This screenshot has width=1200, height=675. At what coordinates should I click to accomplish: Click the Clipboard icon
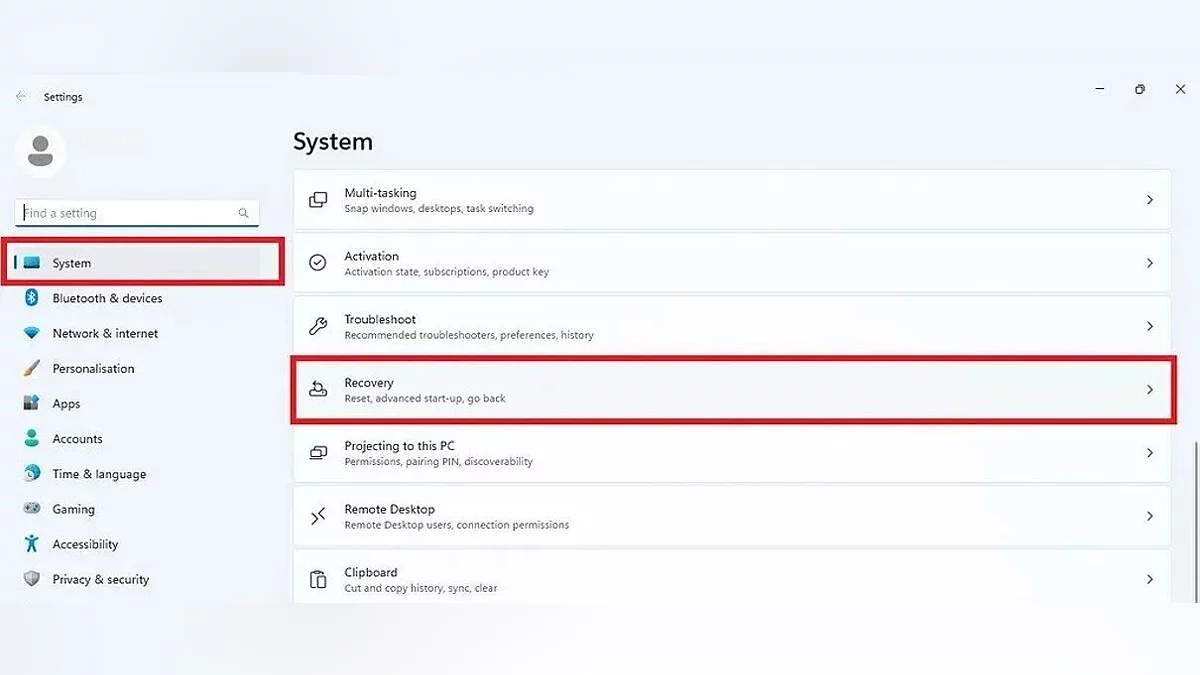tap(318, 580)
